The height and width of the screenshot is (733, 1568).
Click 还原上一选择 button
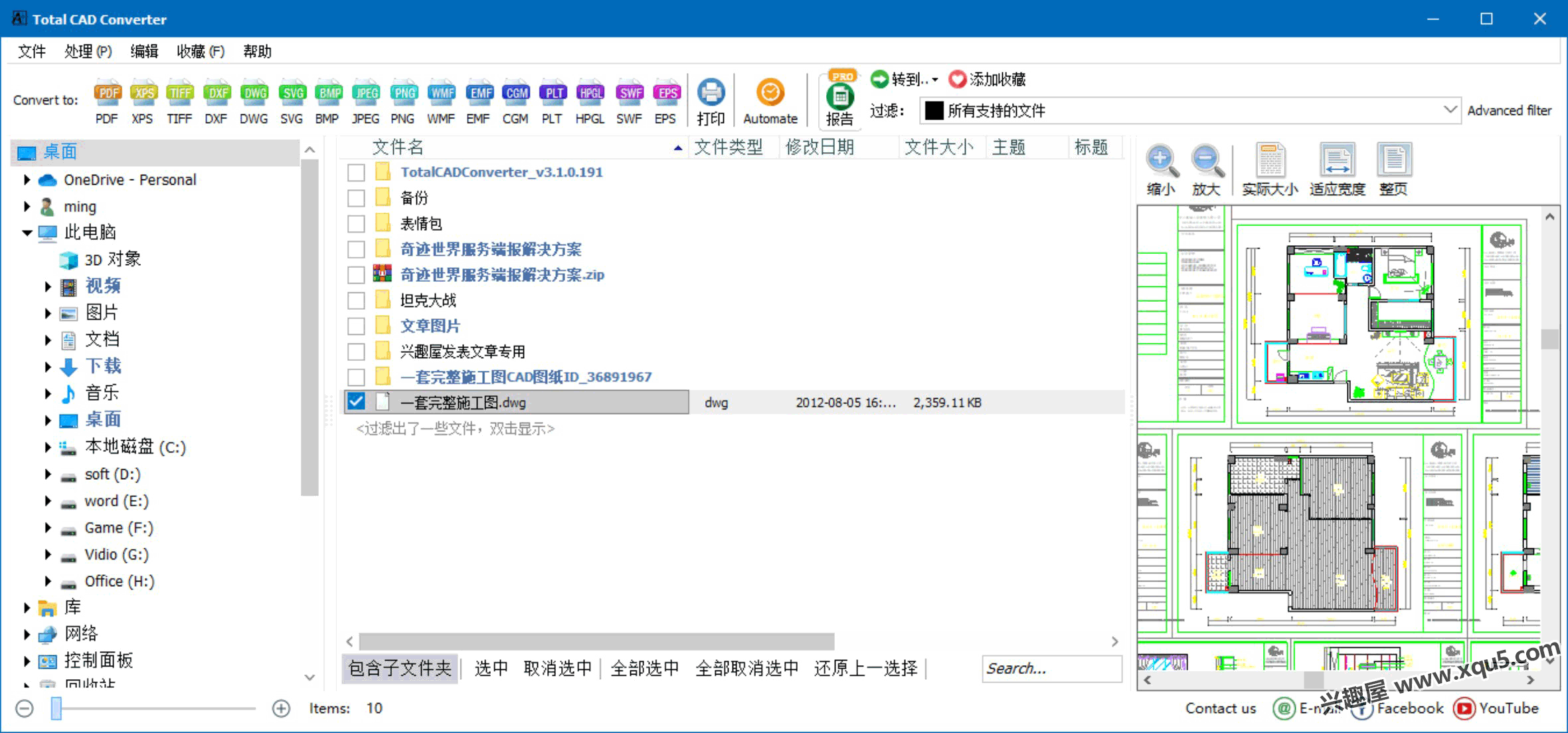(865, 669)
